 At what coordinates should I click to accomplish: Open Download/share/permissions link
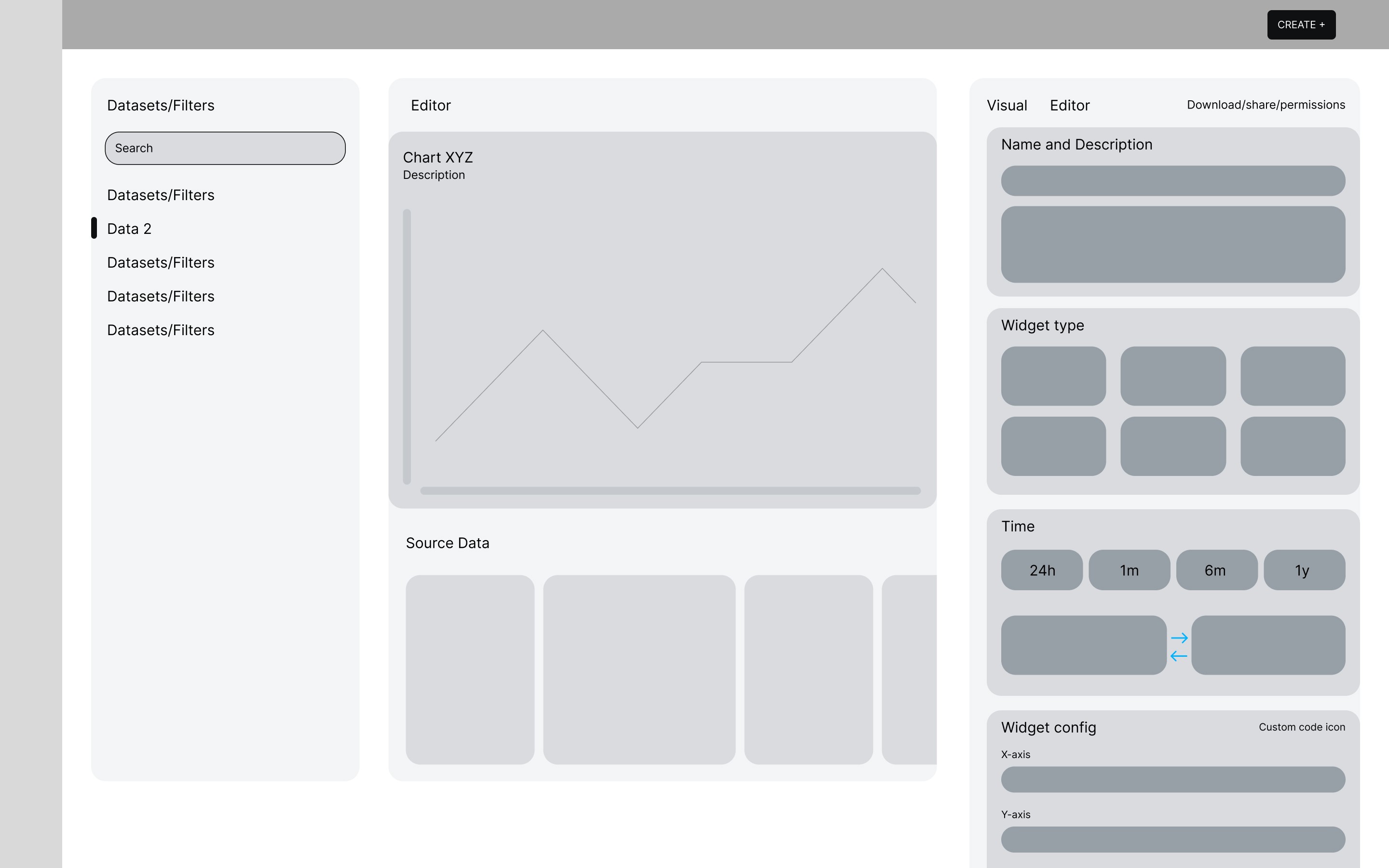click(x=1266, y=105)
